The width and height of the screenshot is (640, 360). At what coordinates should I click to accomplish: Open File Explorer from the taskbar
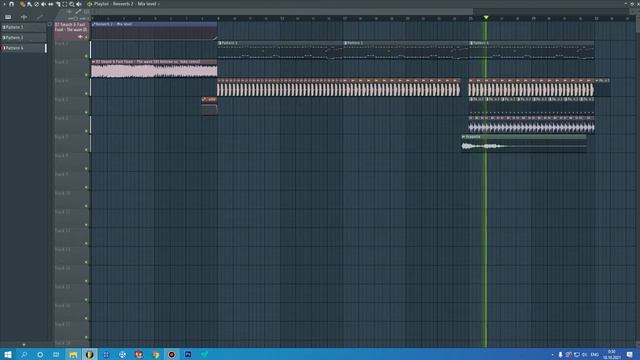[x=73, y=355]
